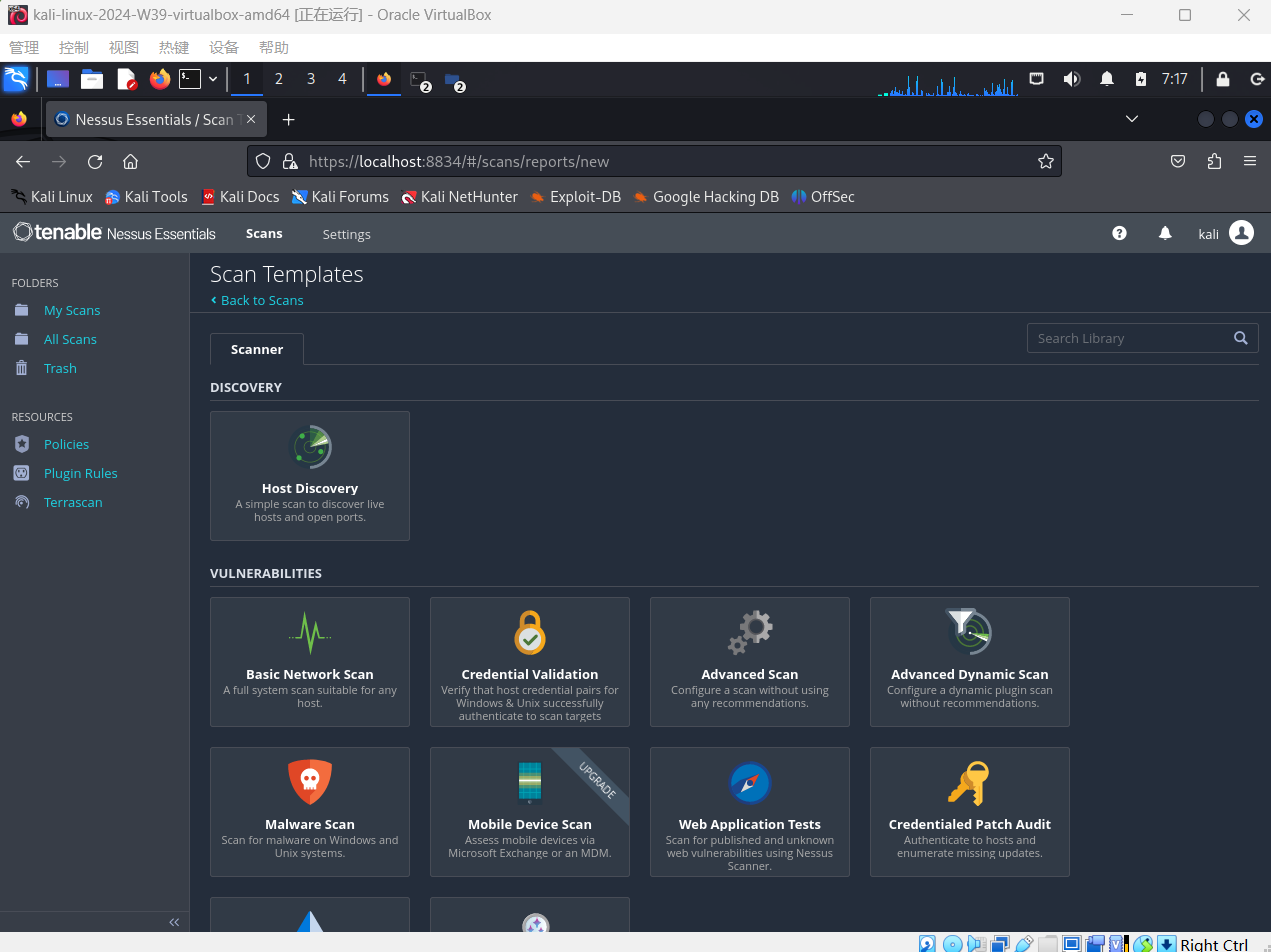
Task: Open Kali applications menu dragon icon
Action: pyautogui.click(x=16, y=79)
